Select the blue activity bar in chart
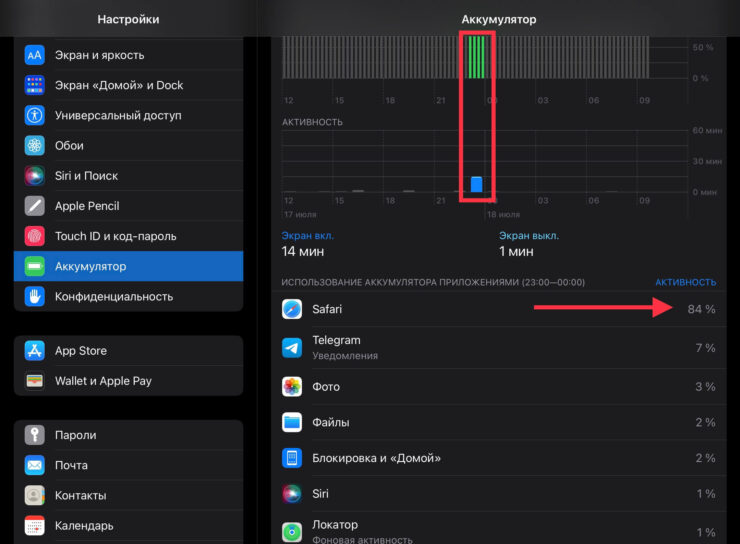Image resolution: width=740 pixels, height=544 pixels. [476, 183]
